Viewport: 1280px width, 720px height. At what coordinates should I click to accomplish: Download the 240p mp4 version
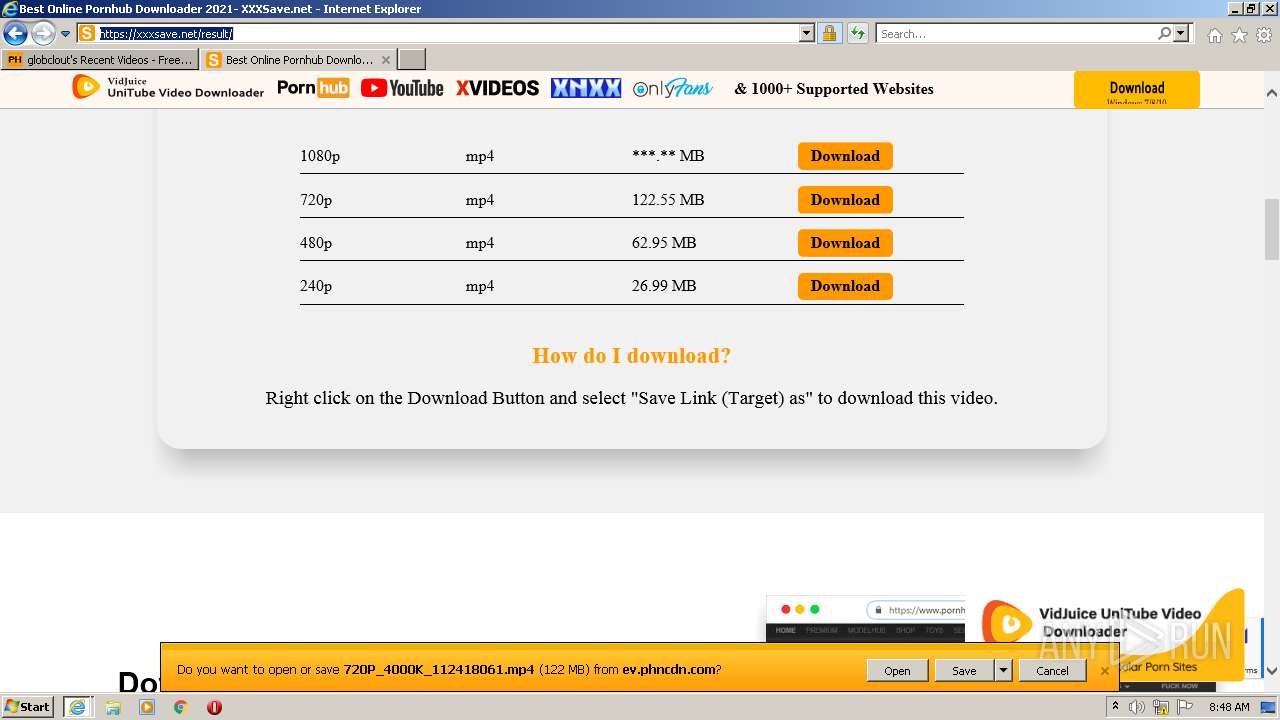pos(845,286)
